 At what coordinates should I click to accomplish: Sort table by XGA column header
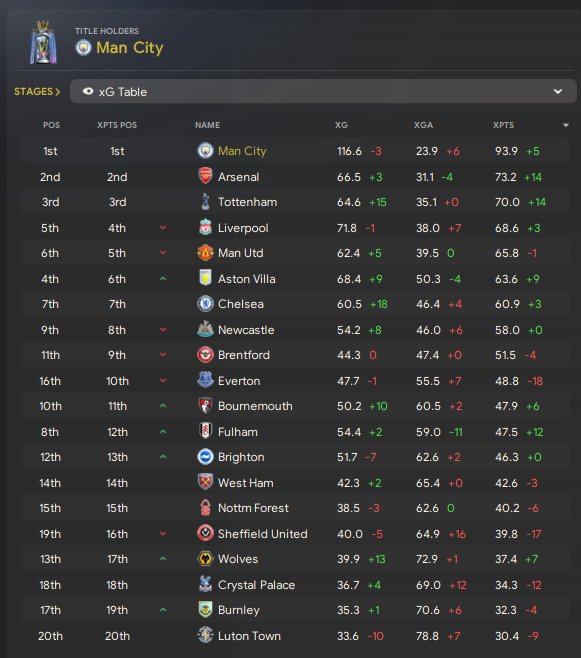[x=423, y=125]
